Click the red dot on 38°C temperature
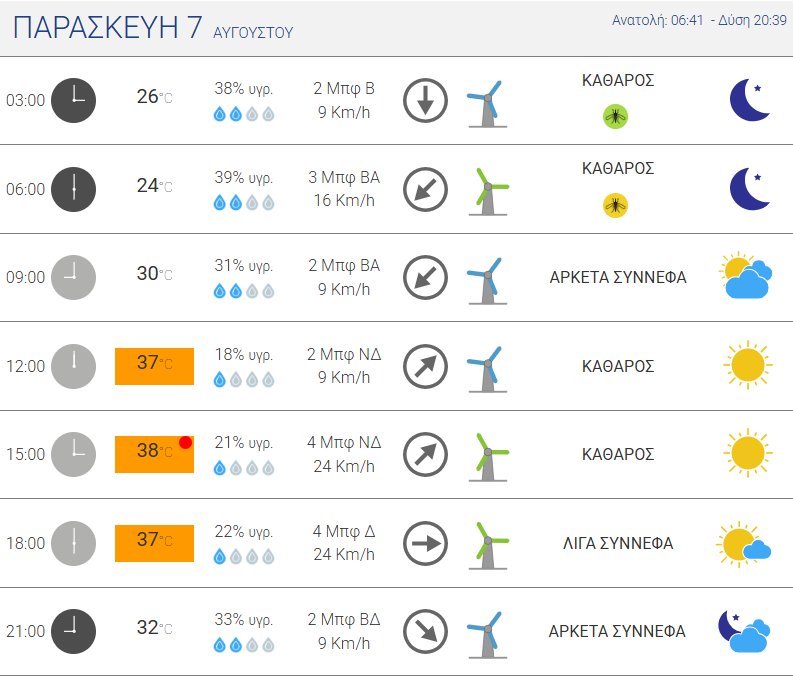The width and height of the screenshot is (793, 676). coord(186,442)
